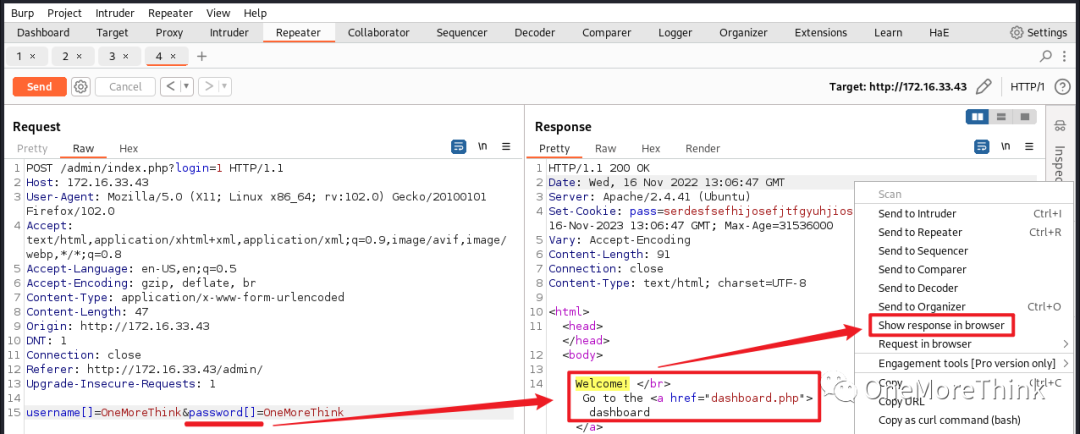Toggle response word wrap icon

pos(981,147)
